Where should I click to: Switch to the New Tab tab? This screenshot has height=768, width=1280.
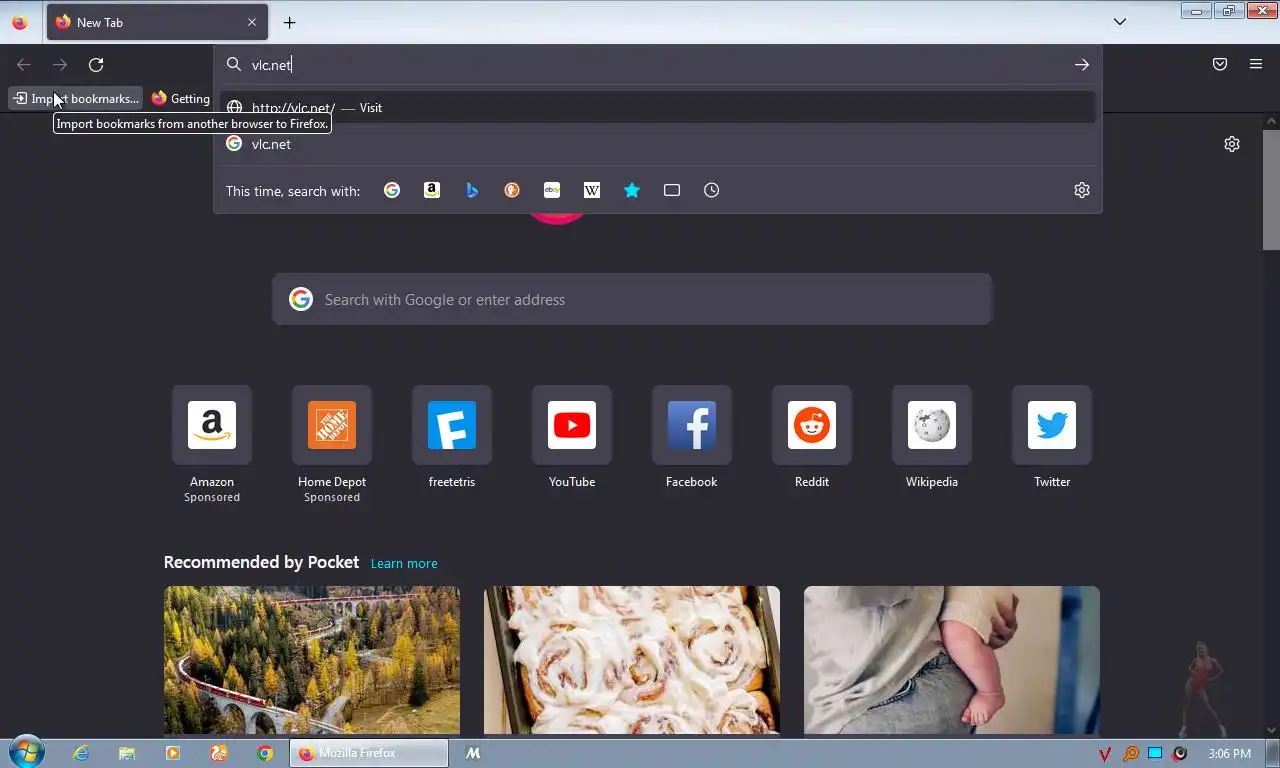(x=156, y=22)
